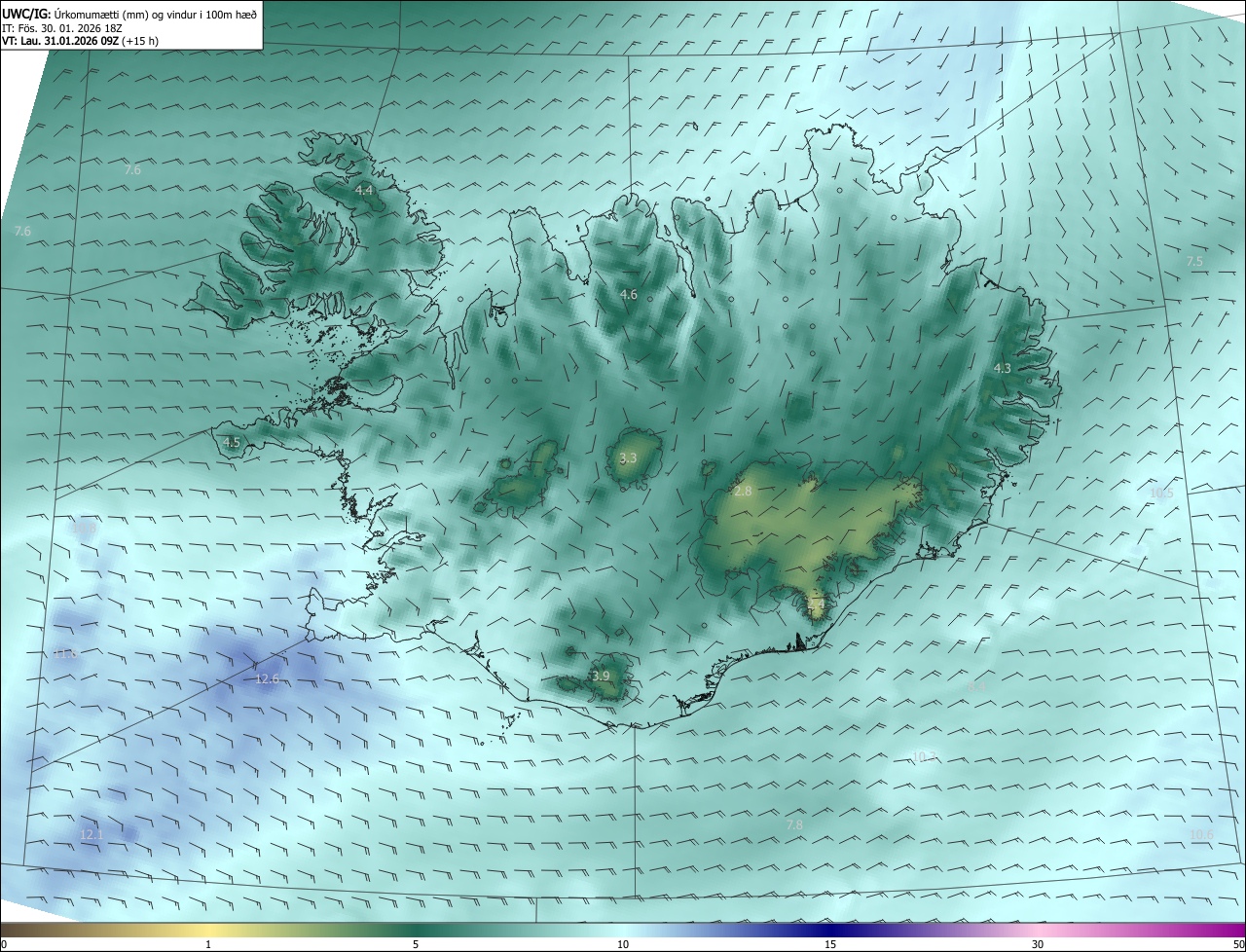Click the 7.5 value label offshore
The width and height of the screenshot is (1246, 952).
[x=1194, y=262]
